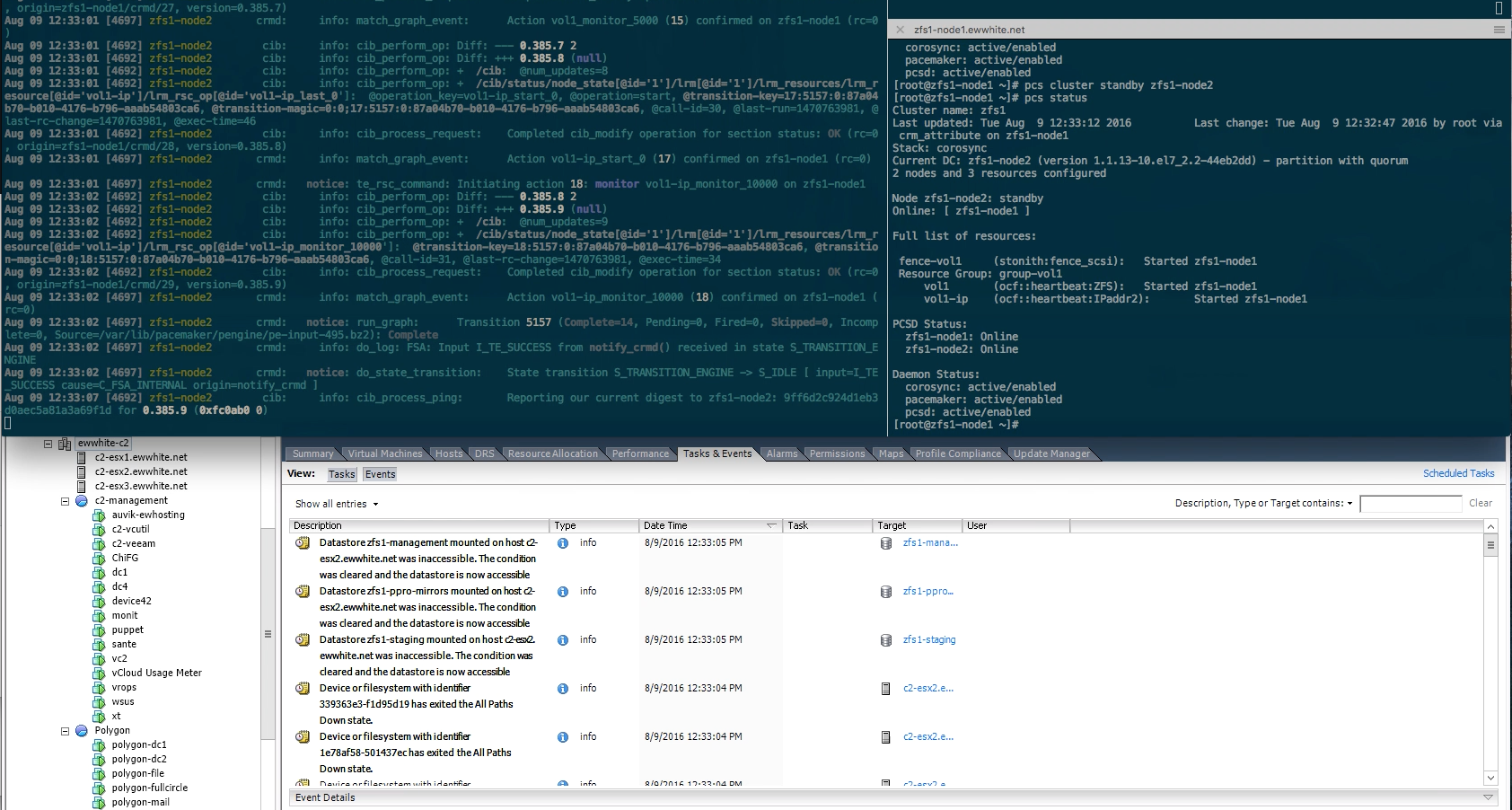
Task: Click the c2-veeam VM icon
Action: pyautogui.click(x=99, y=543)
